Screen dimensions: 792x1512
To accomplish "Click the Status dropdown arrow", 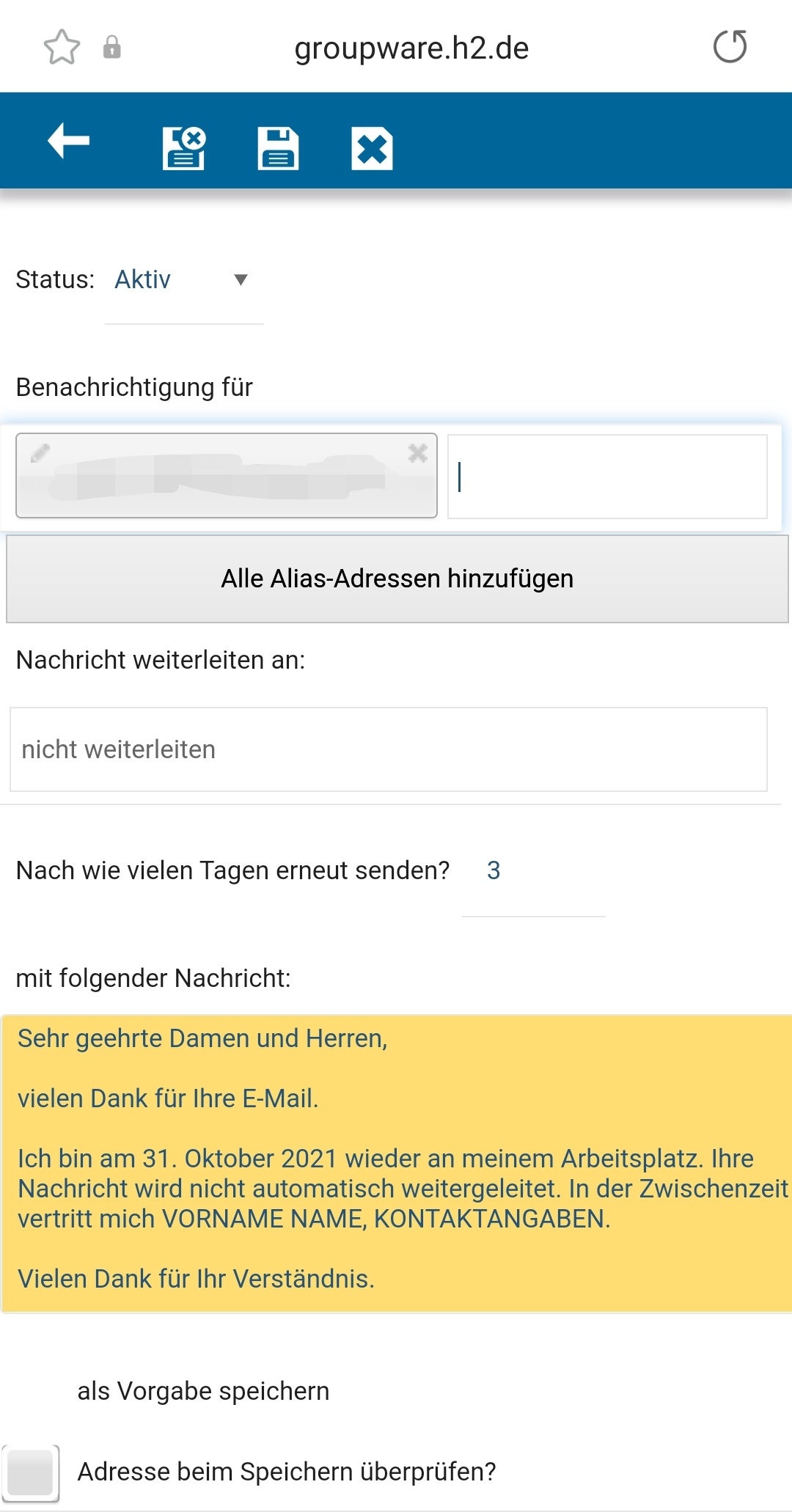I will pyautogui.click(x=241, y=279).
